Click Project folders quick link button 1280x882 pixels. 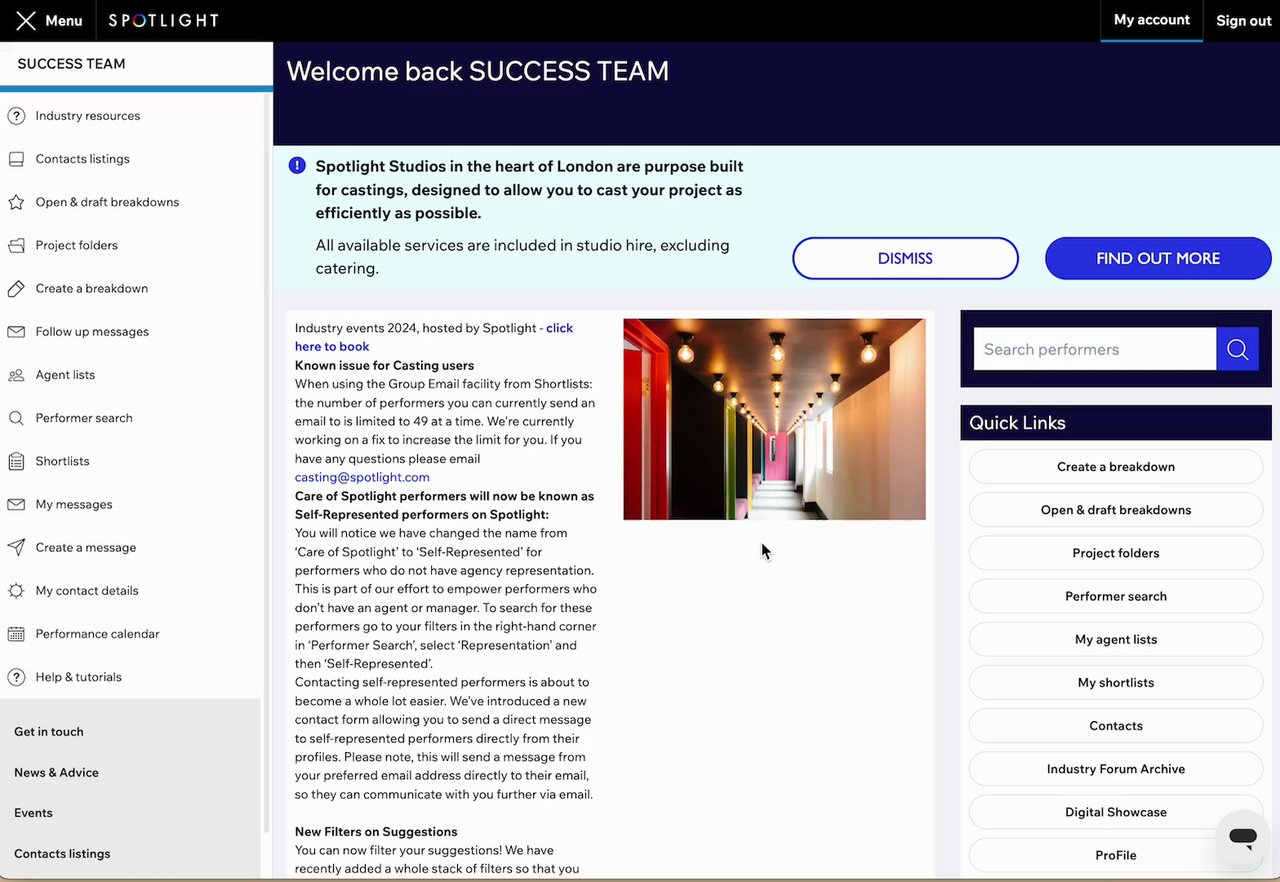click(x=1116, y=553)
